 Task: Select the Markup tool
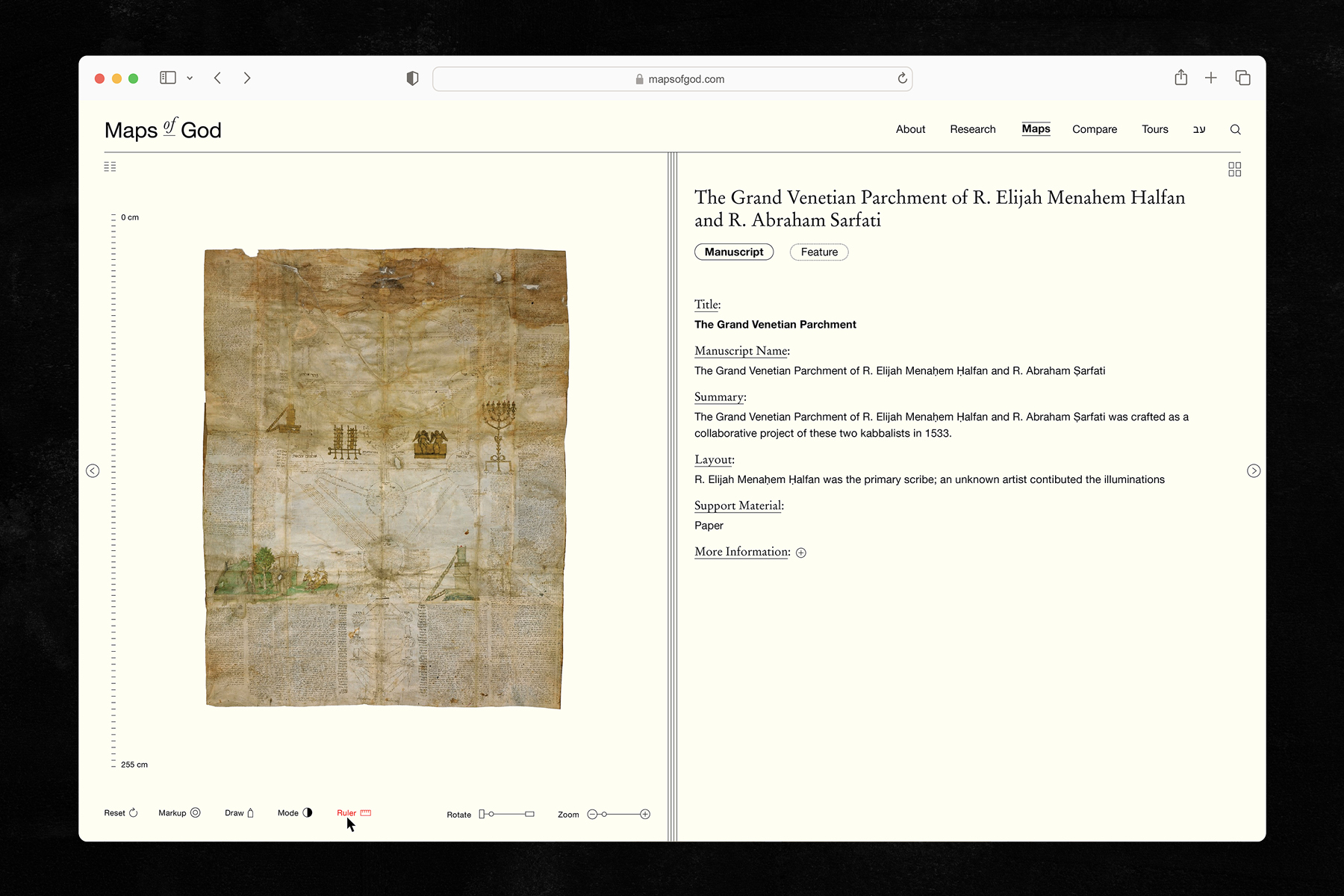178,813
